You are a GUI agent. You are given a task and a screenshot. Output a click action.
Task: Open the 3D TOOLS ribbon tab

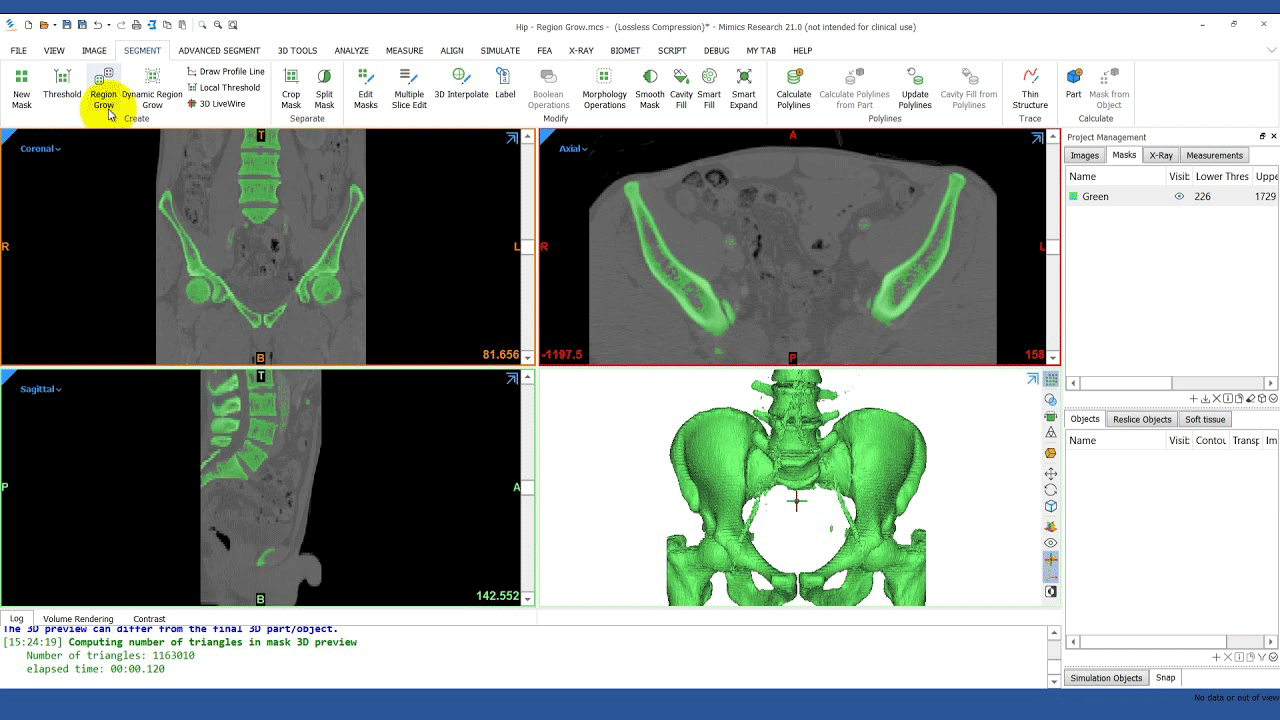[x=297, y=50]
